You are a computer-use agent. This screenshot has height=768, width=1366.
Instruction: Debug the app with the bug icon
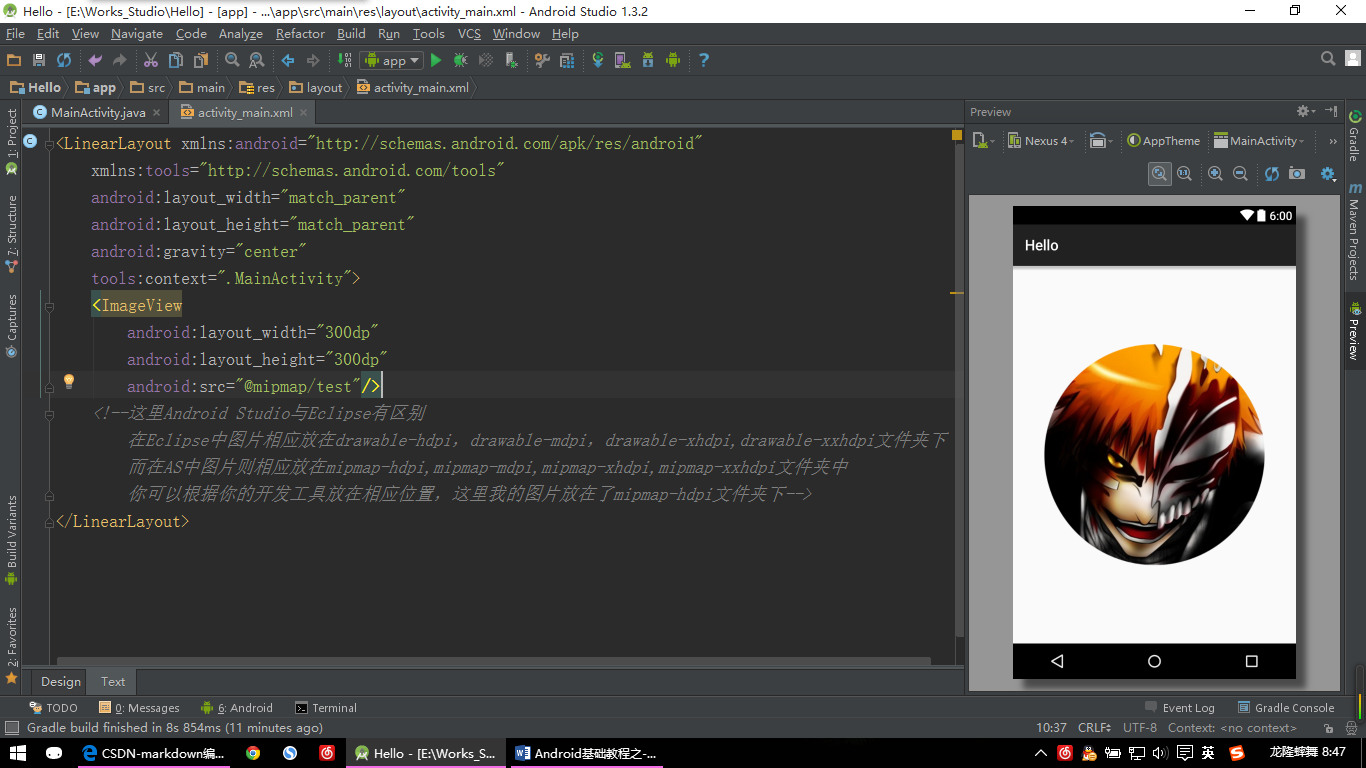click(x=460, y=60)
